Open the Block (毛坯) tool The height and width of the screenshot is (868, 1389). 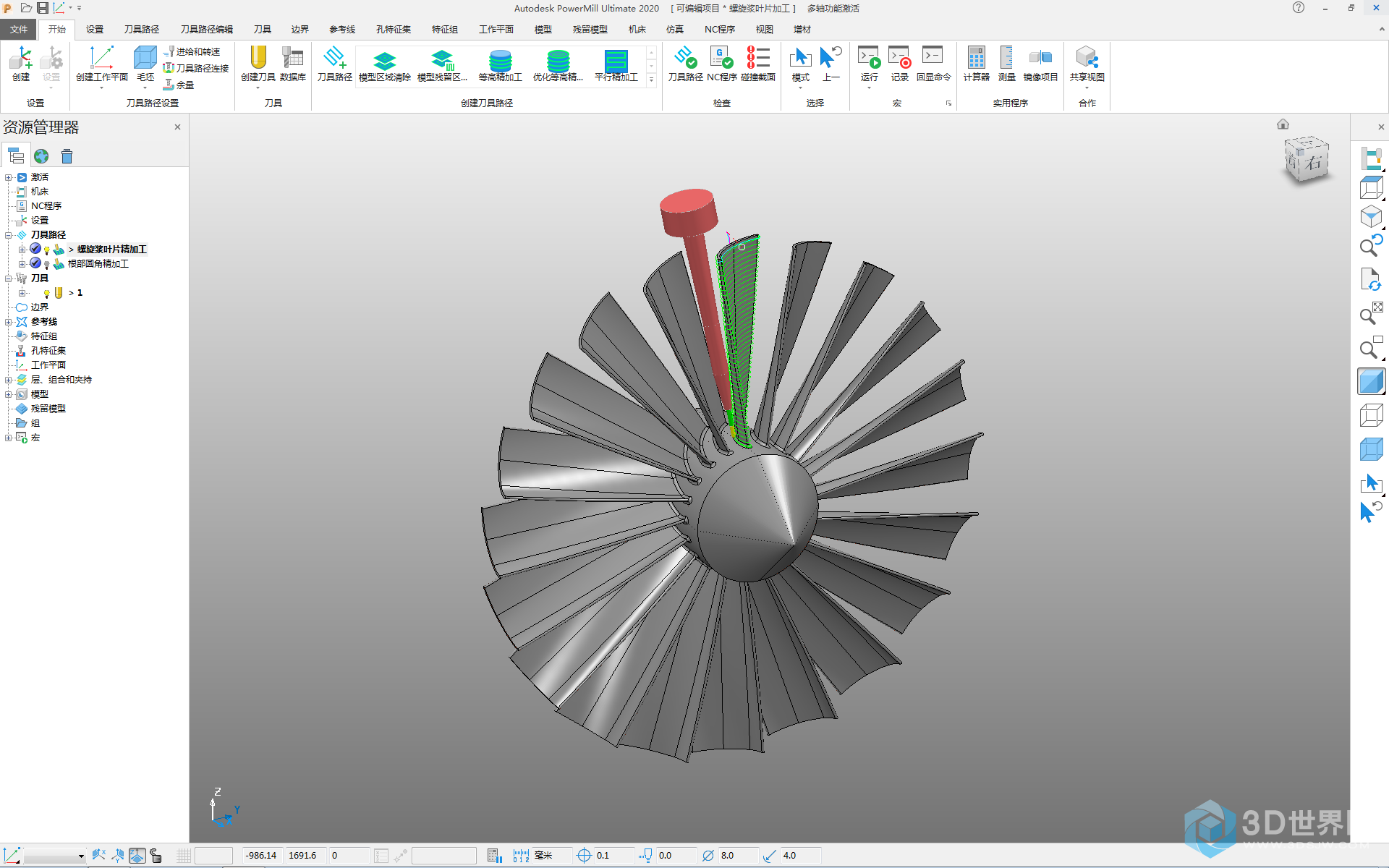[145, 64]
